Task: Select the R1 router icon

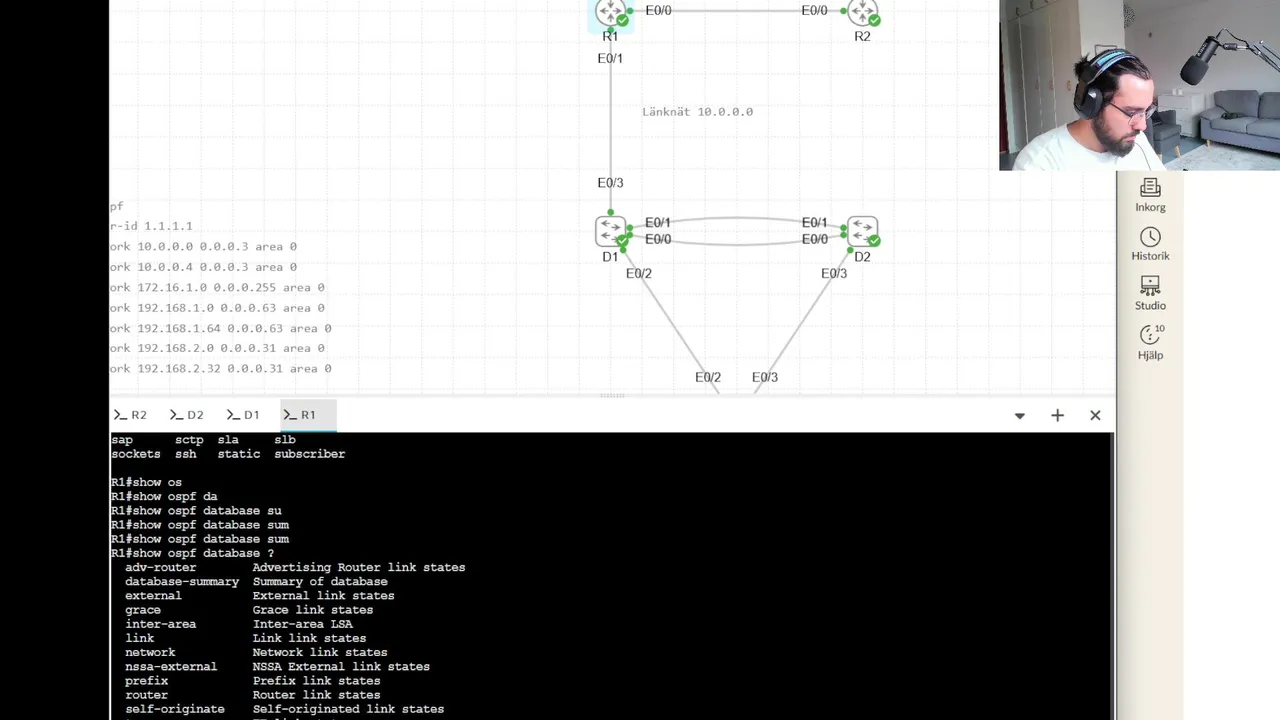Action: click(610, 12)
